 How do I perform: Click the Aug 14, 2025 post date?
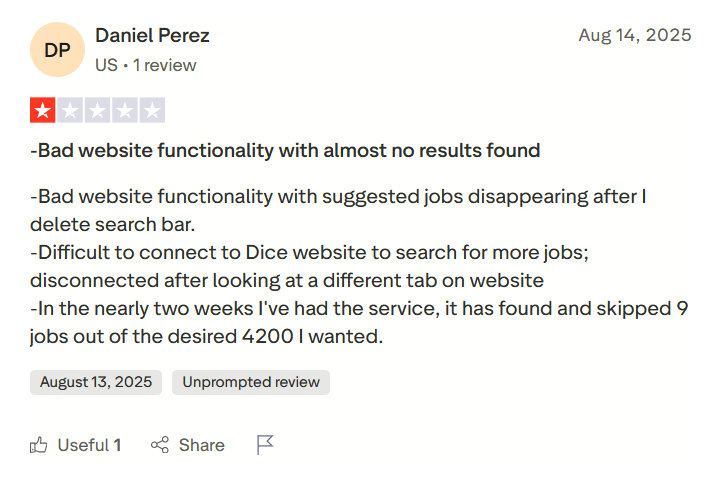click(x=634, y=35)
